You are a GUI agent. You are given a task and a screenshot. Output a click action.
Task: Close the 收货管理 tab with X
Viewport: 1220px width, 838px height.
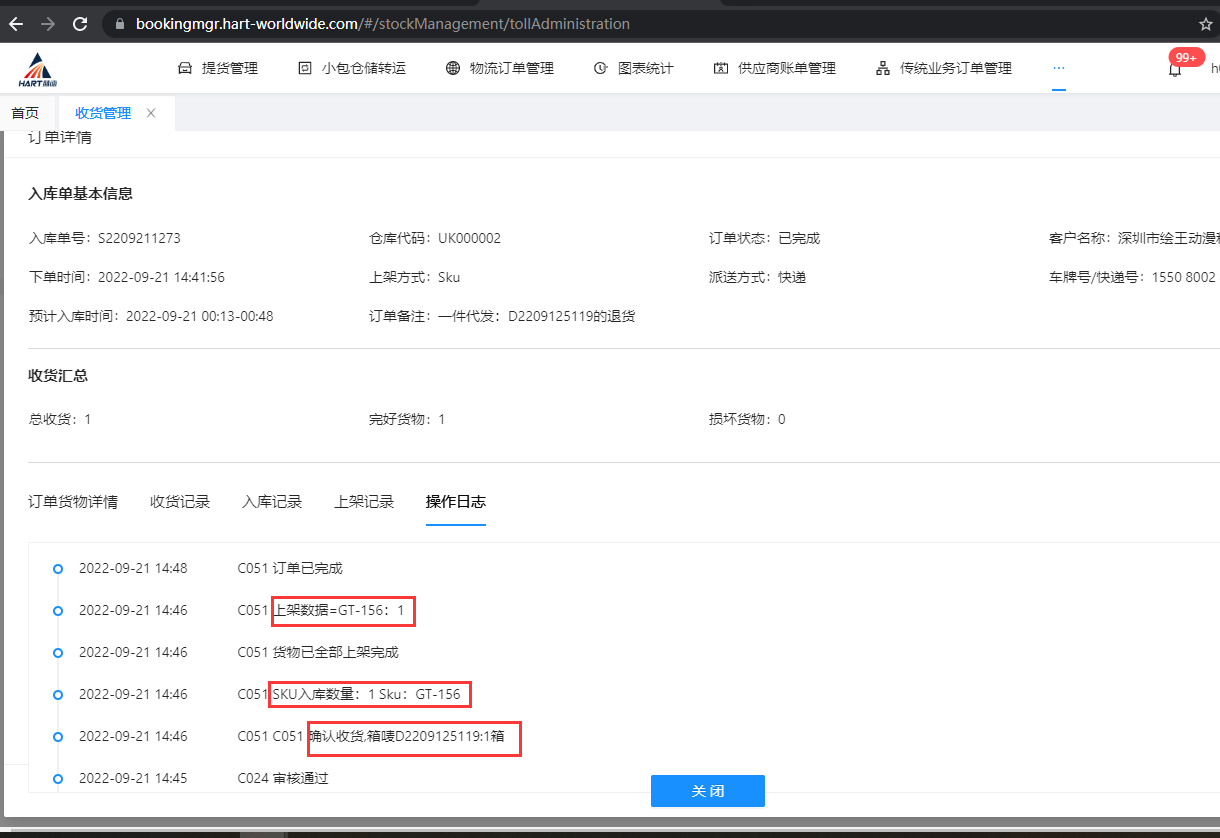click(151, 113)
